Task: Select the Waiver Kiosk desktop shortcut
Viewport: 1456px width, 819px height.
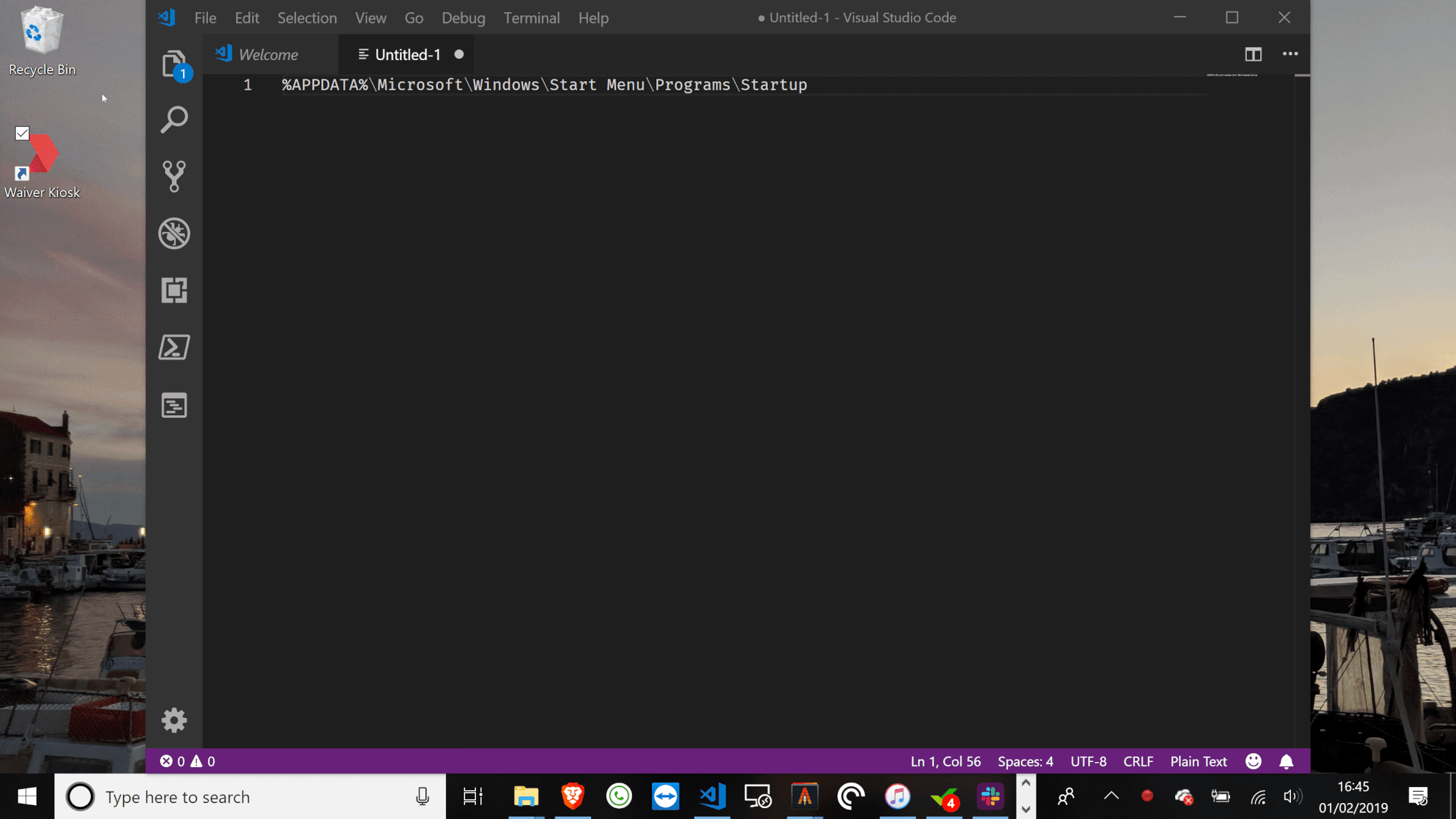Action: [x=42, y=164]
